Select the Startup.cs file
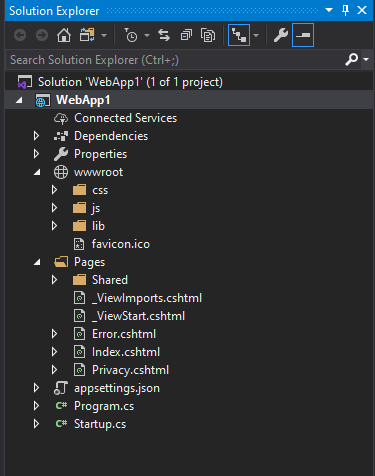Viewport: 375px width, 476px height. coord(100,424)
